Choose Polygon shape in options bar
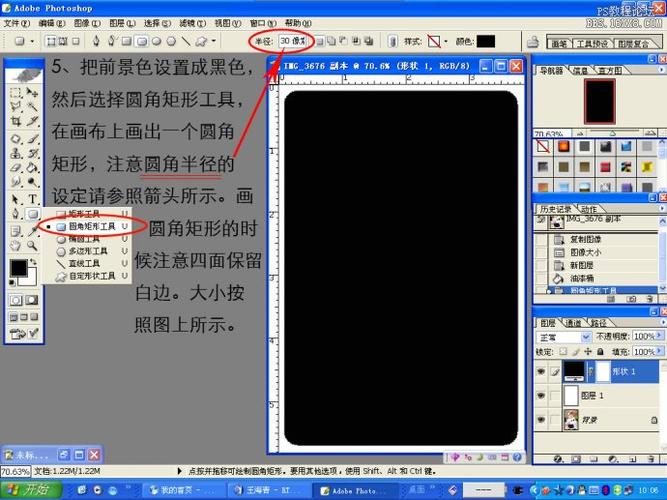Image resolution: width=667 pixels, height=500 pixels. point(171,41)
